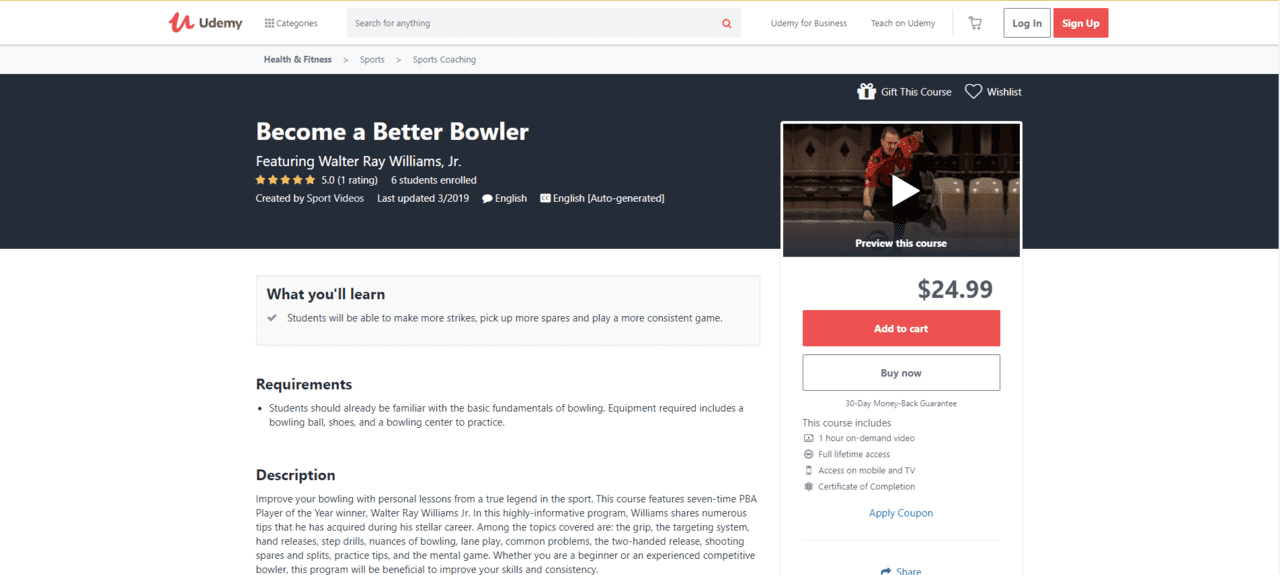
Task: Click the five-star rating
Action: (285, 180)
